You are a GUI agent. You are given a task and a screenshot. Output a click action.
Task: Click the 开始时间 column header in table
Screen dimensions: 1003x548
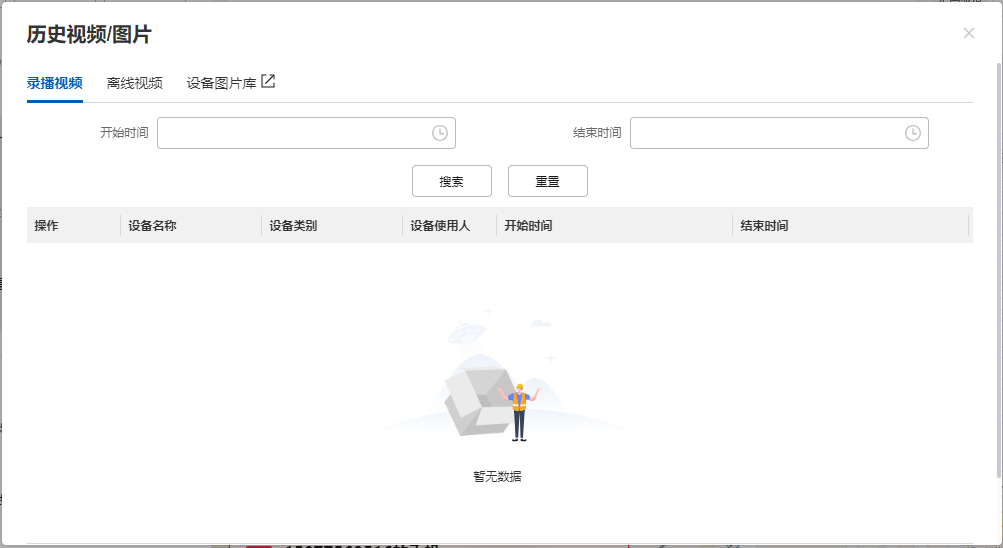coord(614,225)
